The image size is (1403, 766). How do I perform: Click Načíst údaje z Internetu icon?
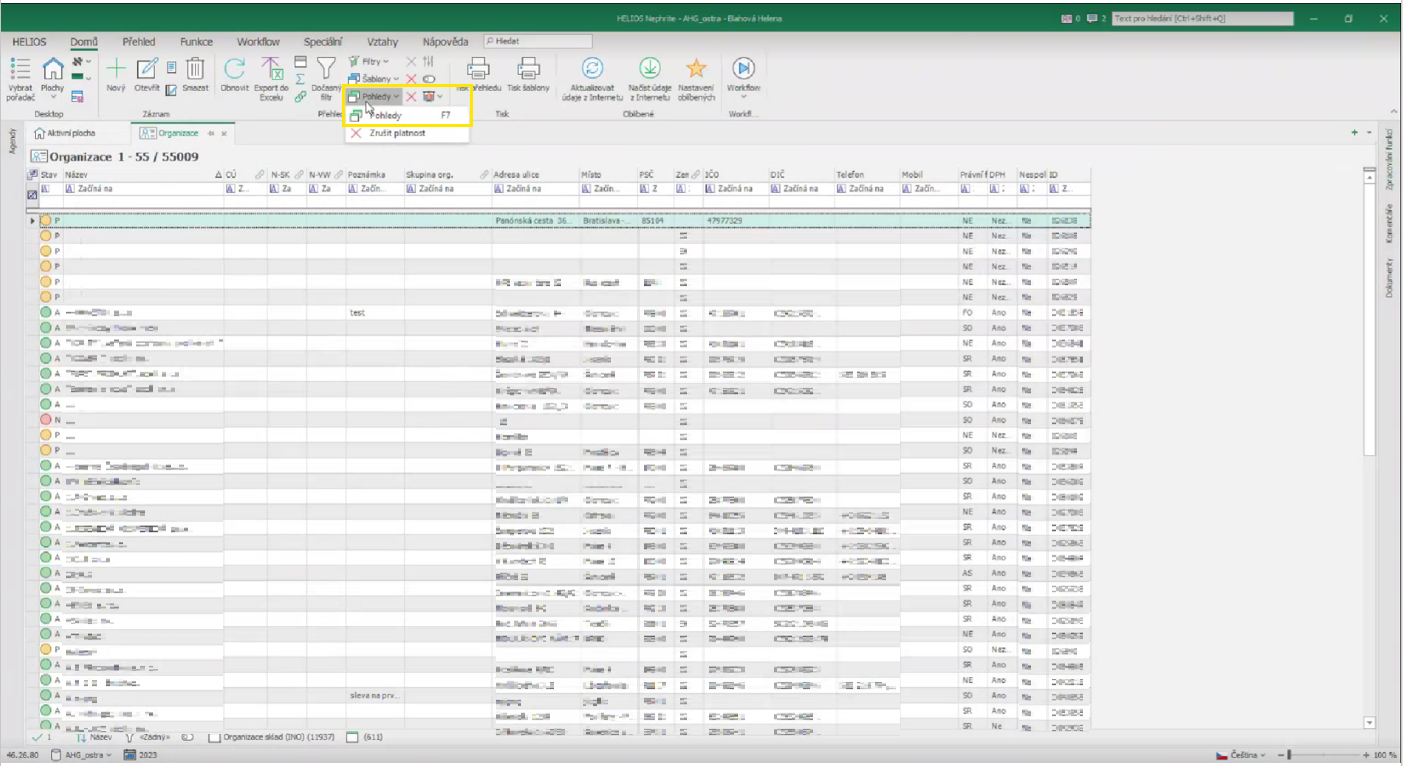pos(649,69)
